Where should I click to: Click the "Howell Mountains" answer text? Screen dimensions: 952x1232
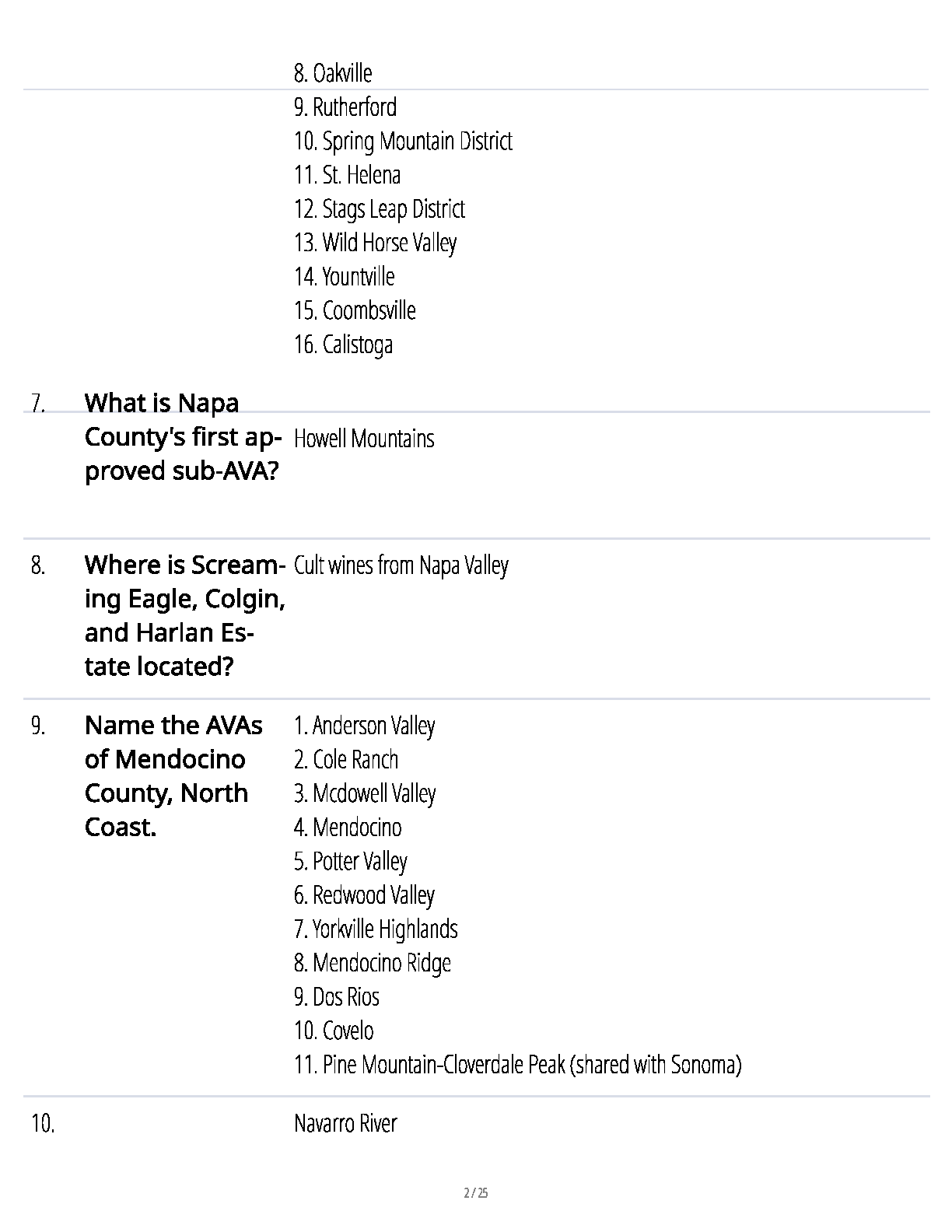click(364, 439)
